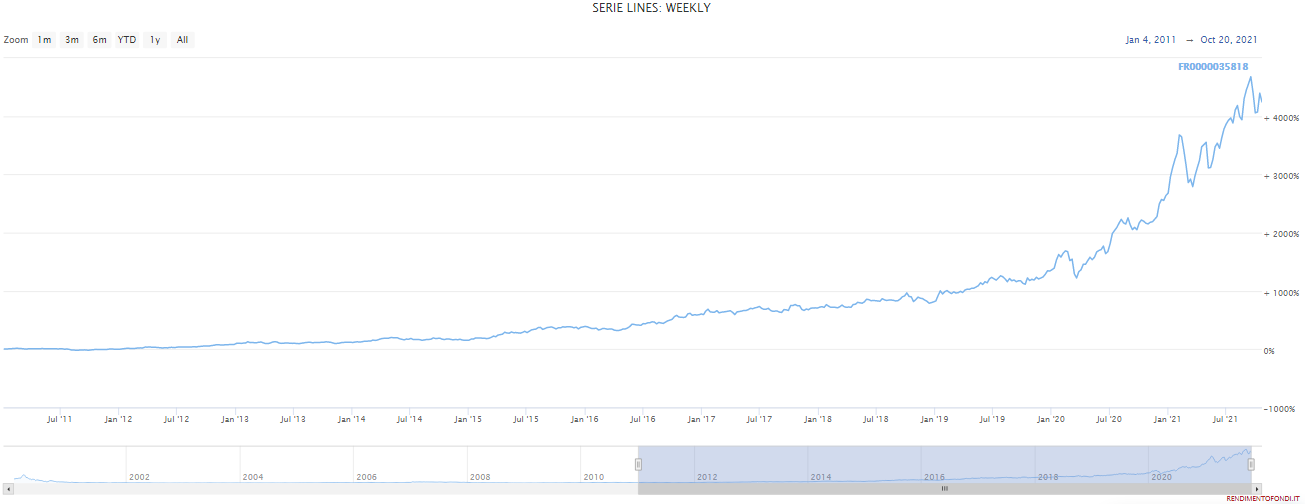
Task: Click the series line peak near Jan '21
Action: click(1181, 135)
